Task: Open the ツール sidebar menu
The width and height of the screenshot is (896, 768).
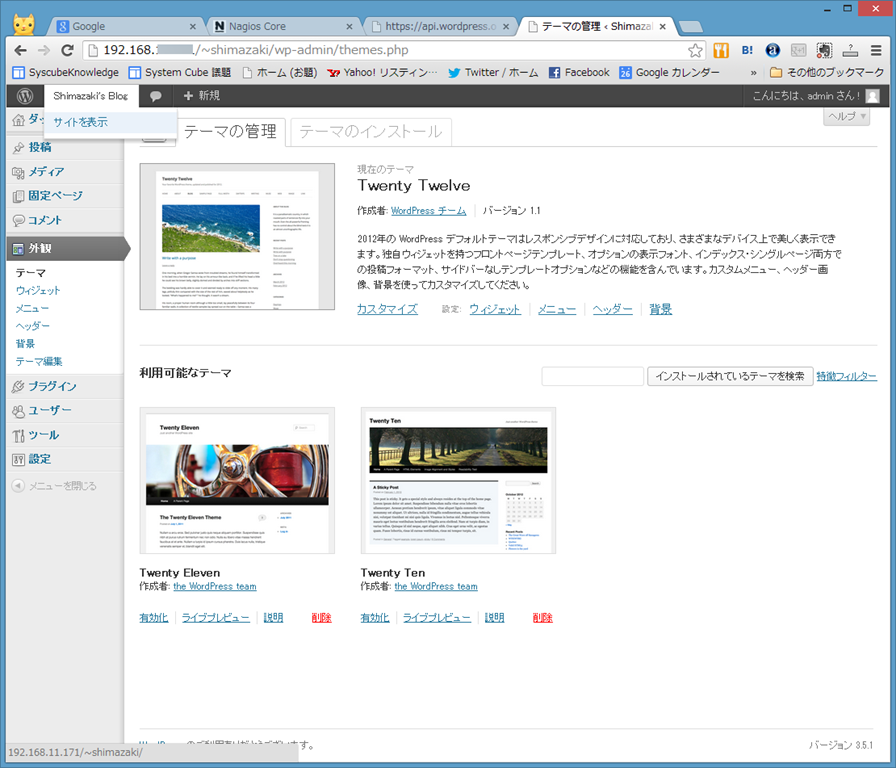Action: pyautogui.click(x=65, y=435)
